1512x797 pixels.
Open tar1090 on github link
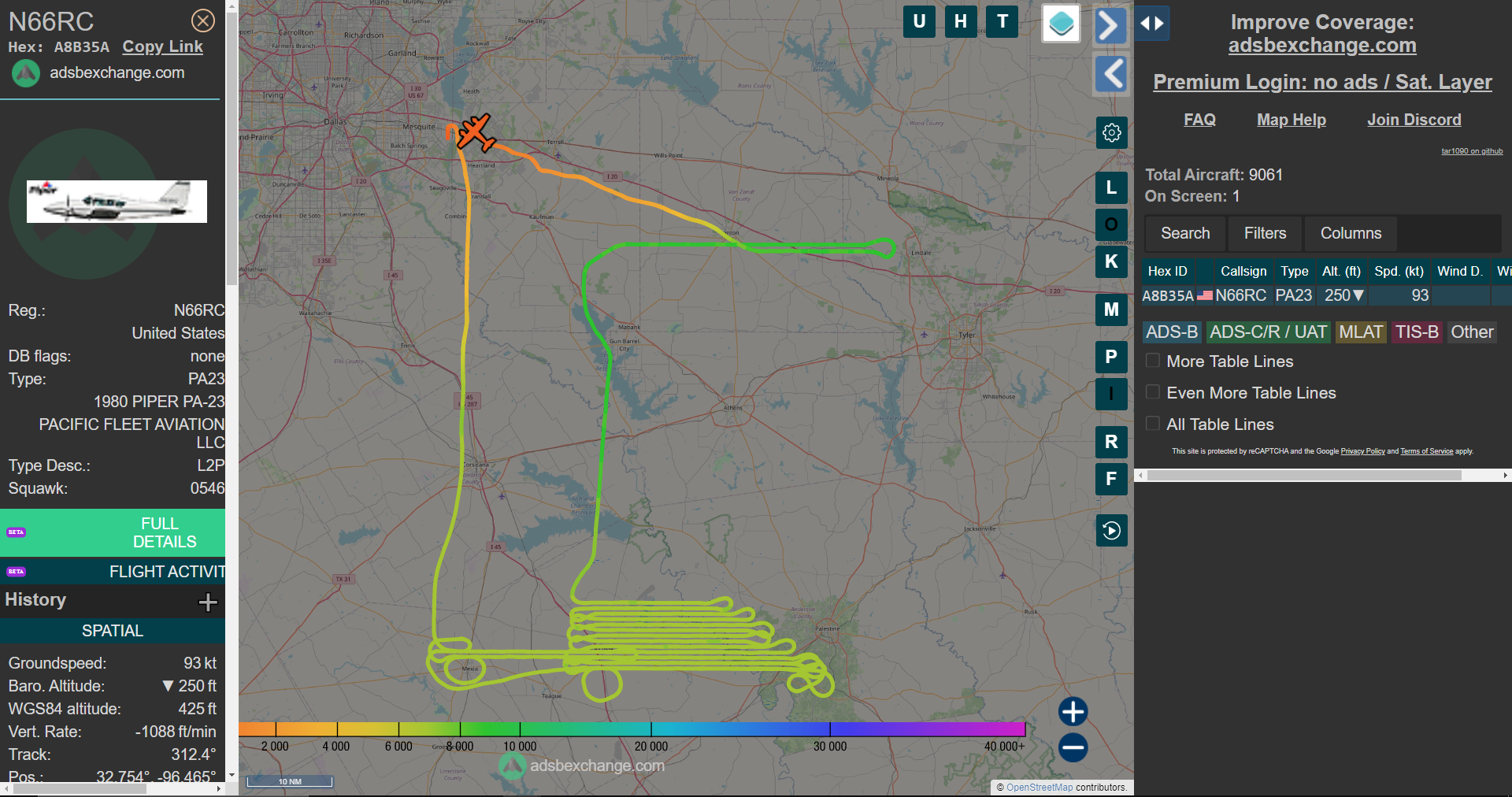pyautogui.click(x=1472, y=151)
